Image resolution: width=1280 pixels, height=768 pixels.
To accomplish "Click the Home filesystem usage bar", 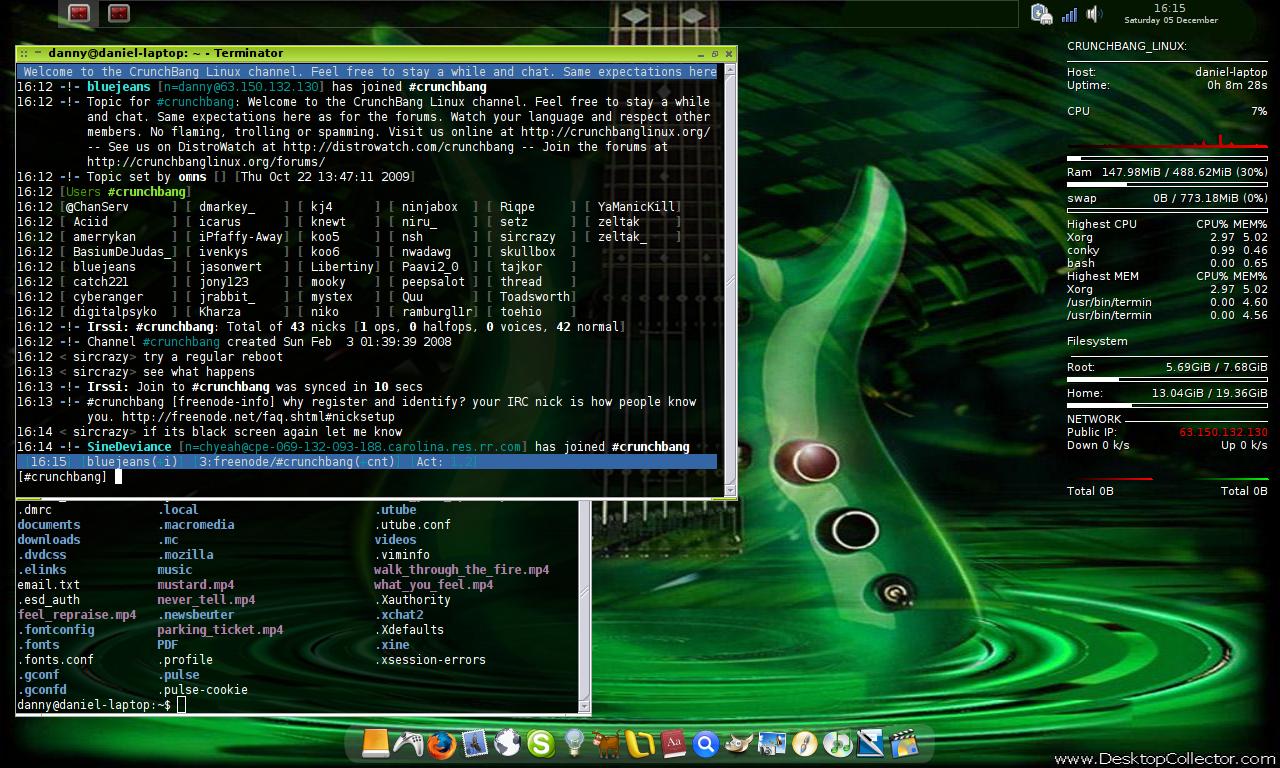I will click(1167, 406).
